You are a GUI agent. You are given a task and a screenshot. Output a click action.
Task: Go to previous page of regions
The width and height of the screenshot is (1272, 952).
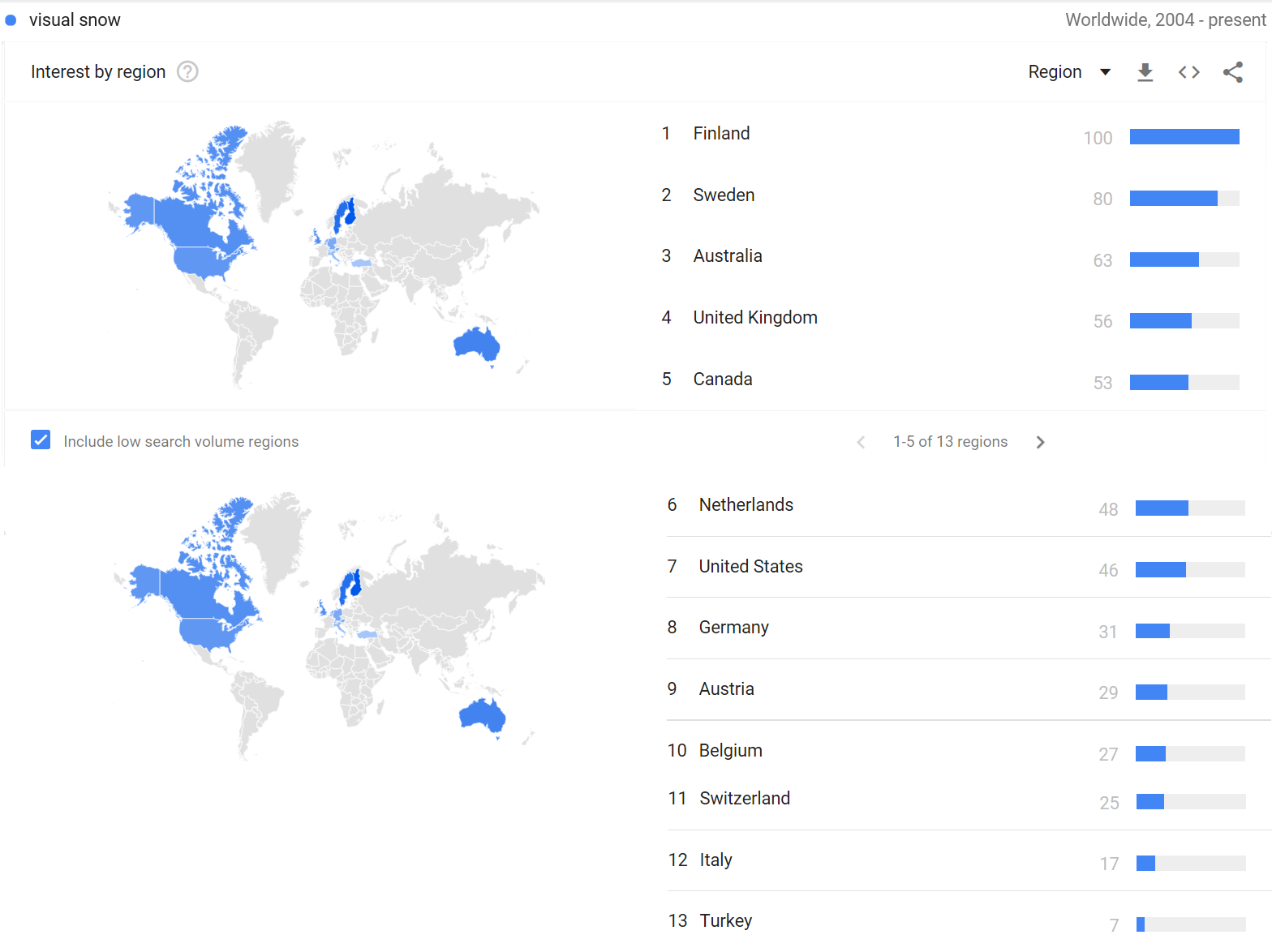[x=861, y=442]
